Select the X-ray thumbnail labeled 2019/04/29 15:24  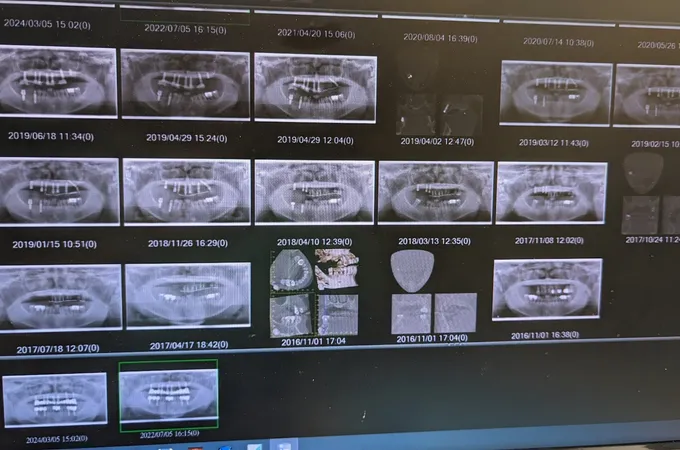tap(185, 84)
